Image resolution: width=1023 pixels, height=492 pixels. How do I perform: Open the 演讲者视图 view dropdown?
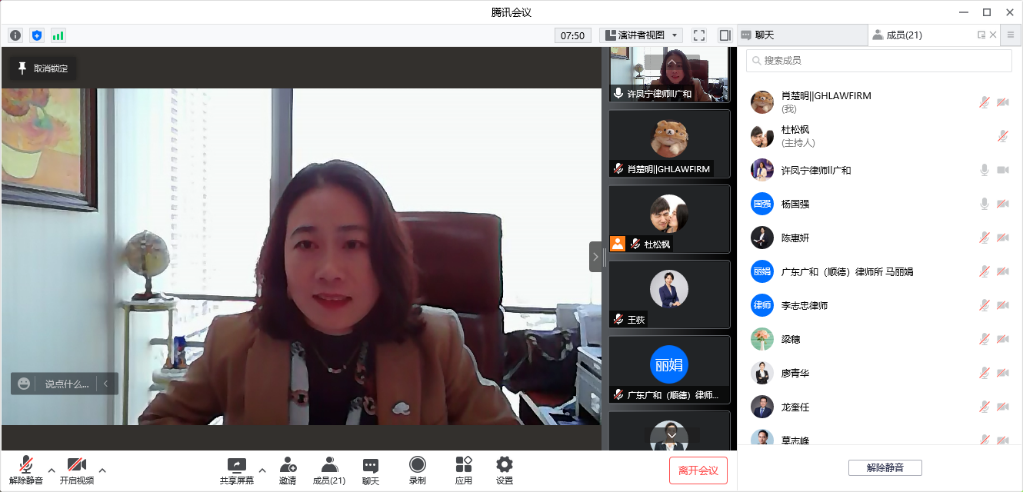641,35
